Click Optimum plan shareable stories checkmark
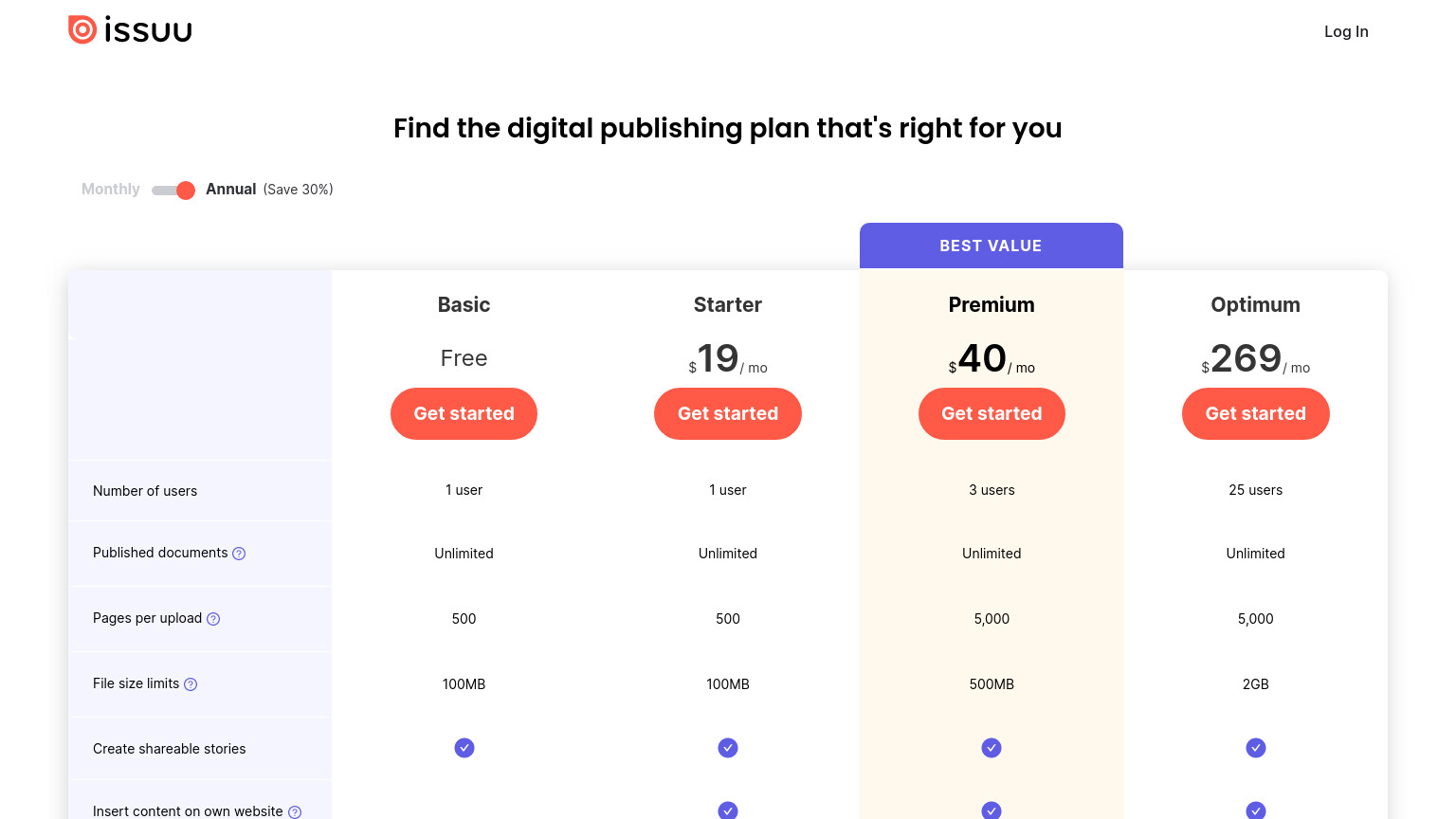The image size is (1456, 819). coord(1256,748)
